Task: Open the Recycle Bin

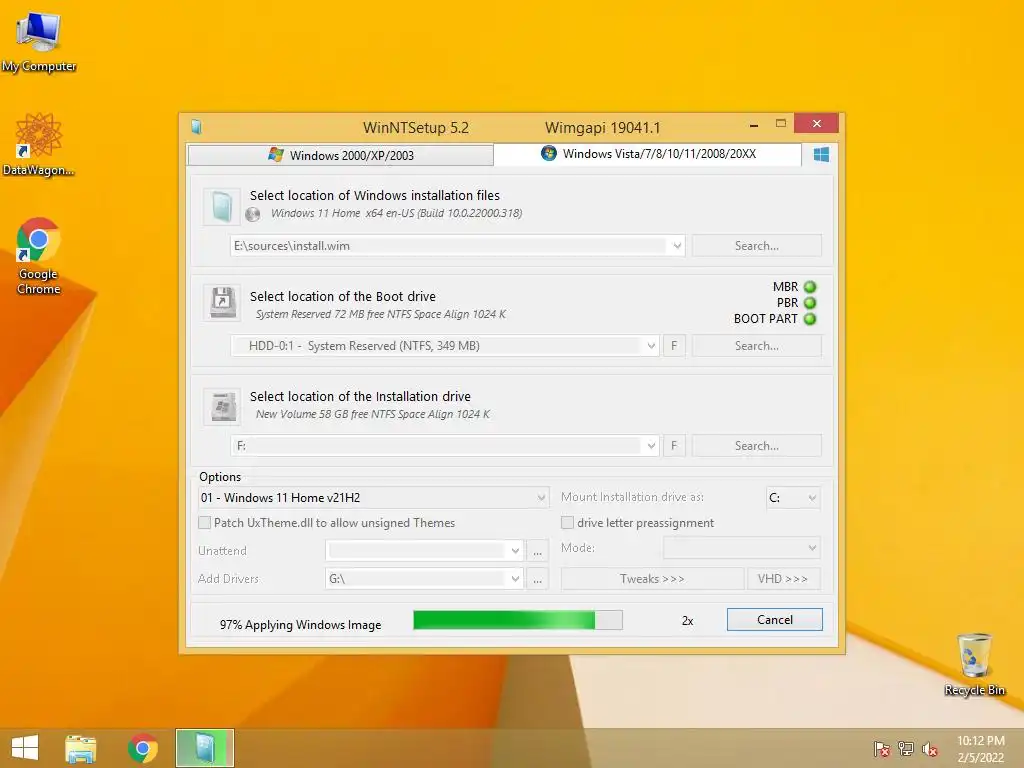Action: 974,664
